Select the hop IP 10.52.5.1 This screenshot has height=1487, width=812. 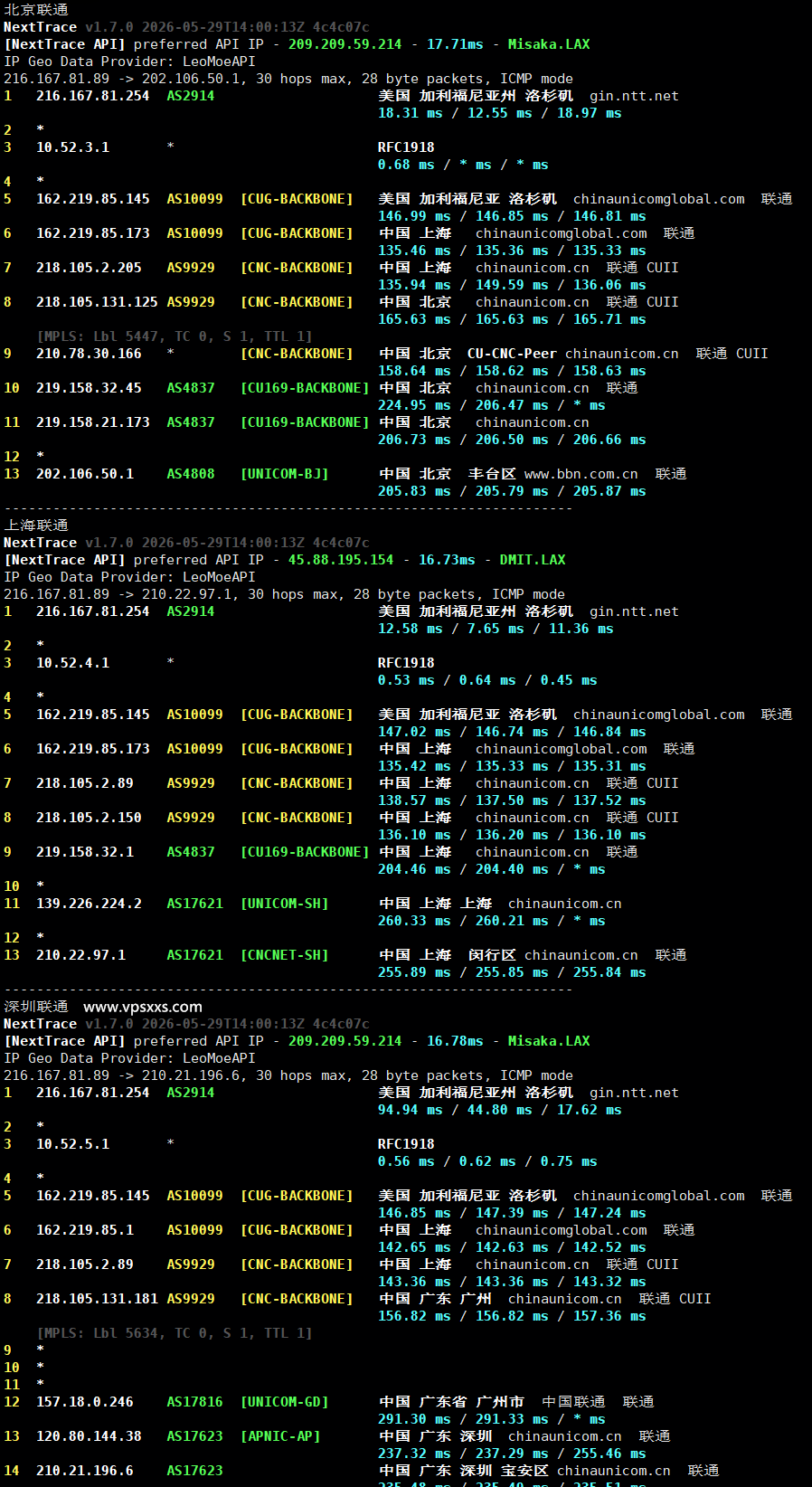(72, 1144)
